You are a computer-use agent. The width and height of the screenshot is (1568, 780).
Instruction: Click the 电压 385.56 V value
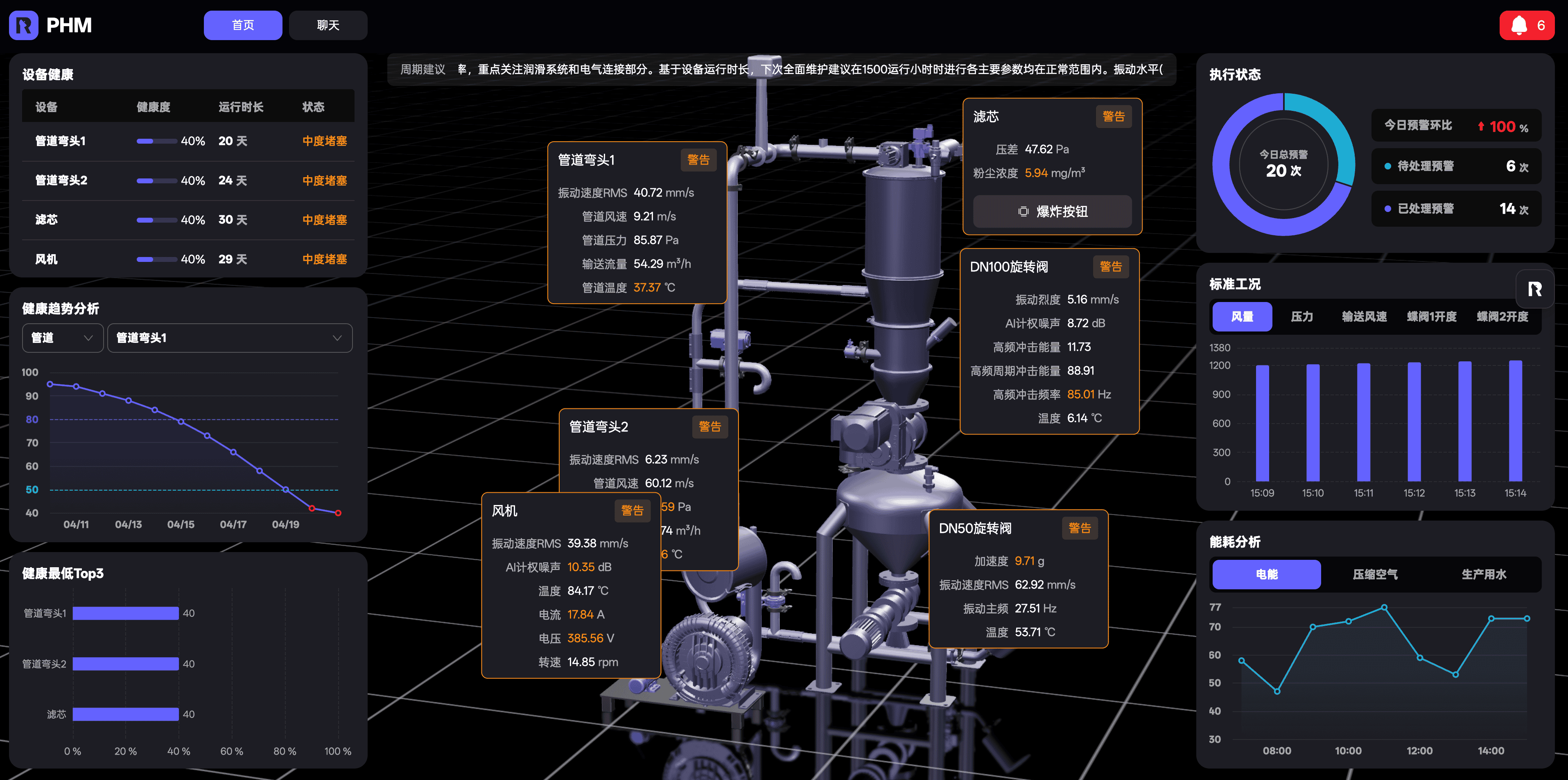[x=590, y=638]
